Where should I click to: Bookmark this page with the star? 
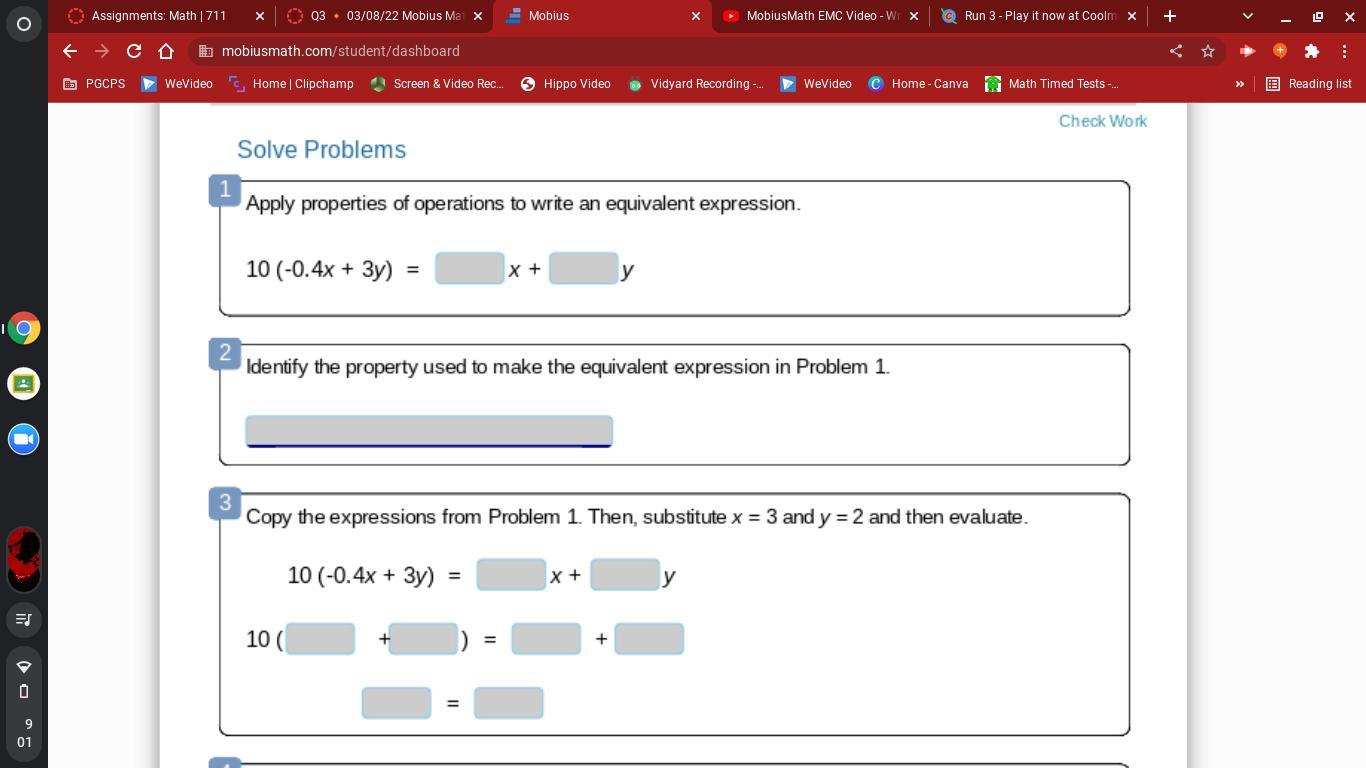point(1208,51)
